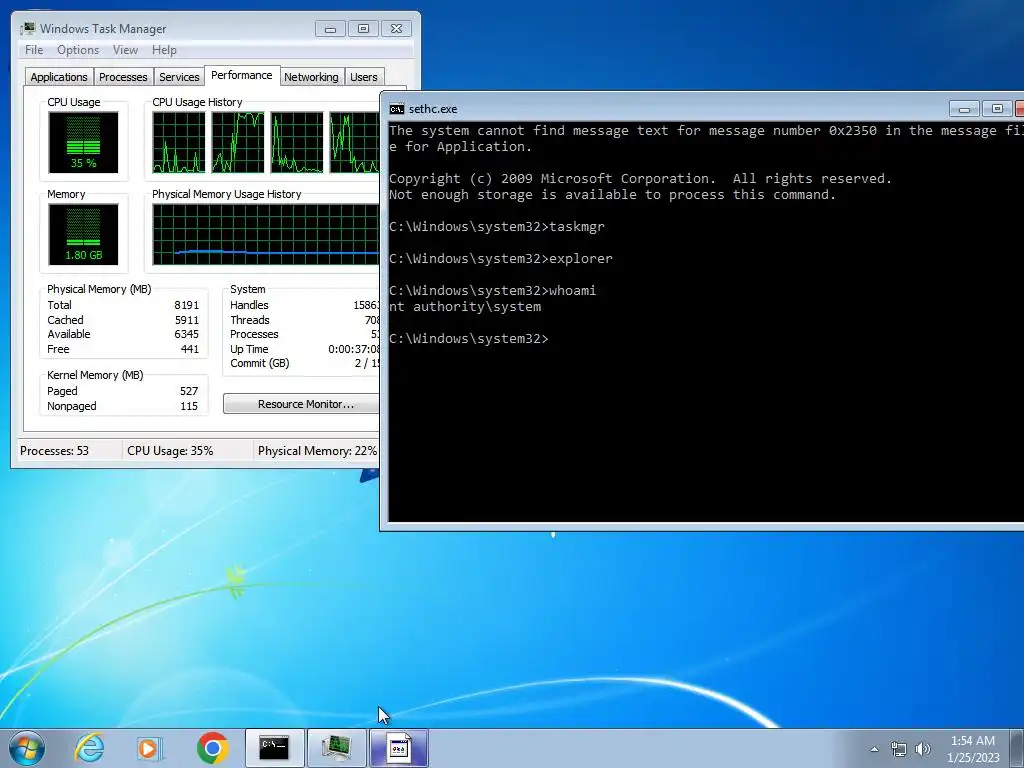Open the File menu in Task Manager
This screenshot has width=1024, height=768.
tap(34, 50)
